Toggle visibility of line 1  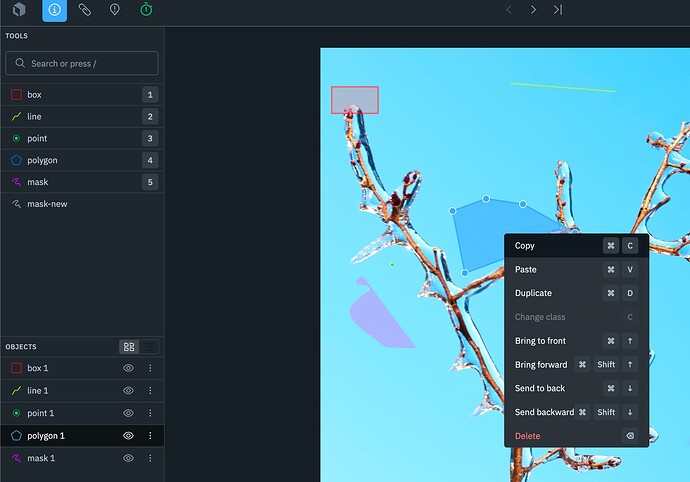128,390
